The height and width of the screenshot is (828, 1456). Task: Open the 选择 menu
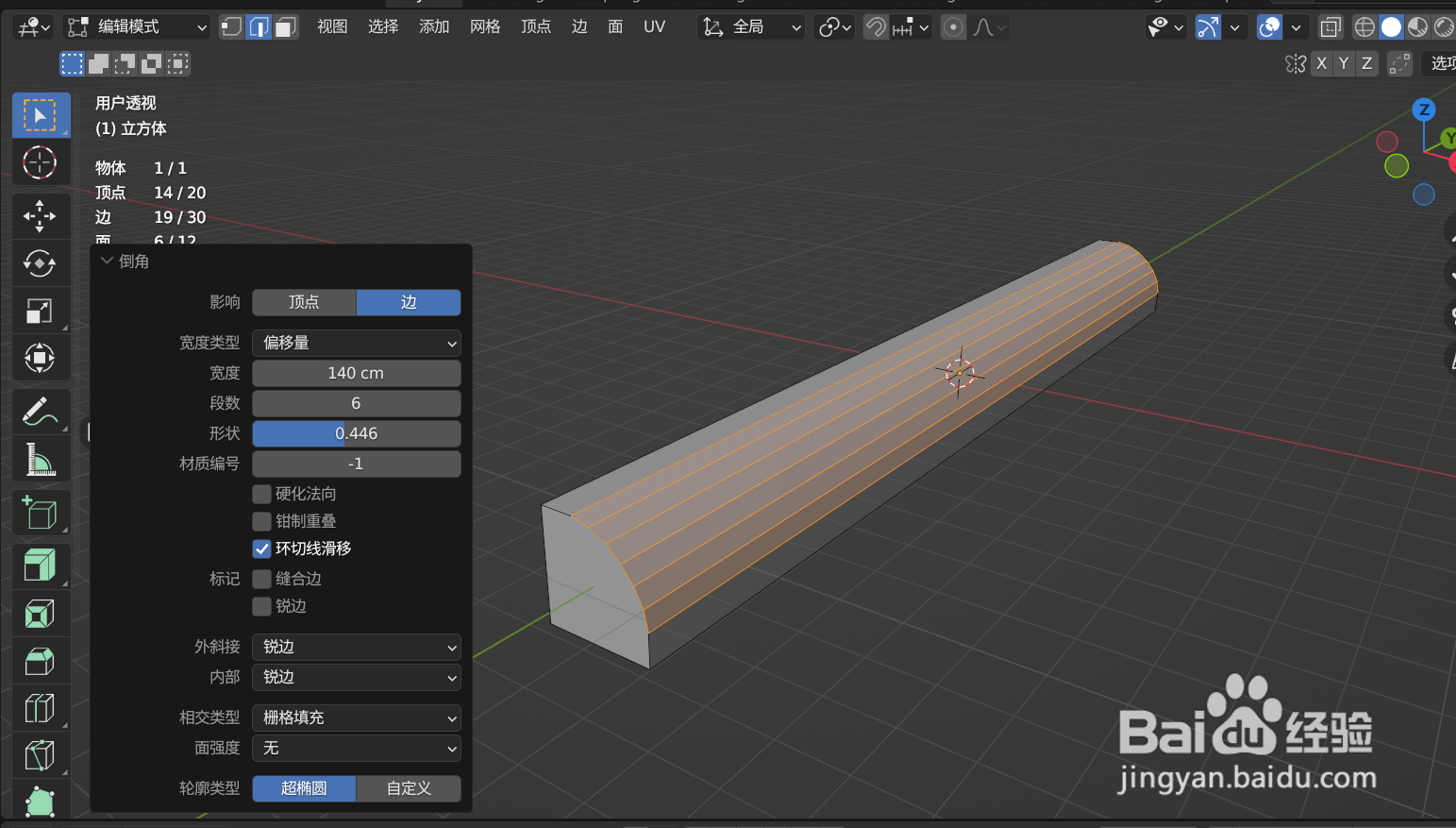(383, 27)
